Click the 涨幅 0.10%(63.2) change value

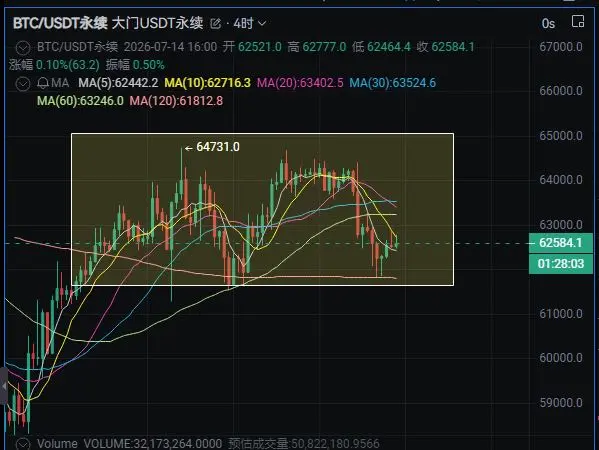click(x=54, y=65)
